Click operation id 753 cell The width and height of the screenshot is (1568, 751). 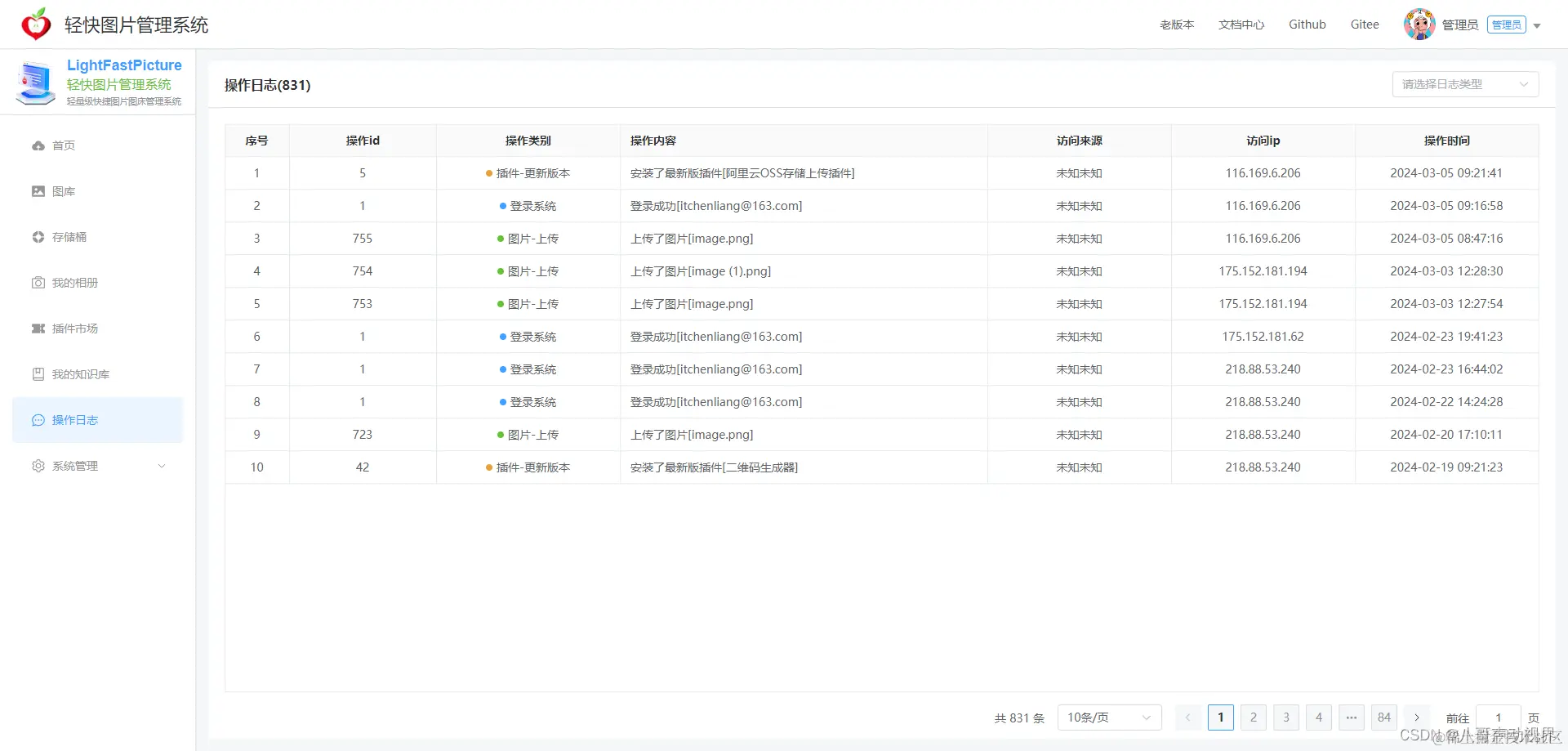[363, 304]
